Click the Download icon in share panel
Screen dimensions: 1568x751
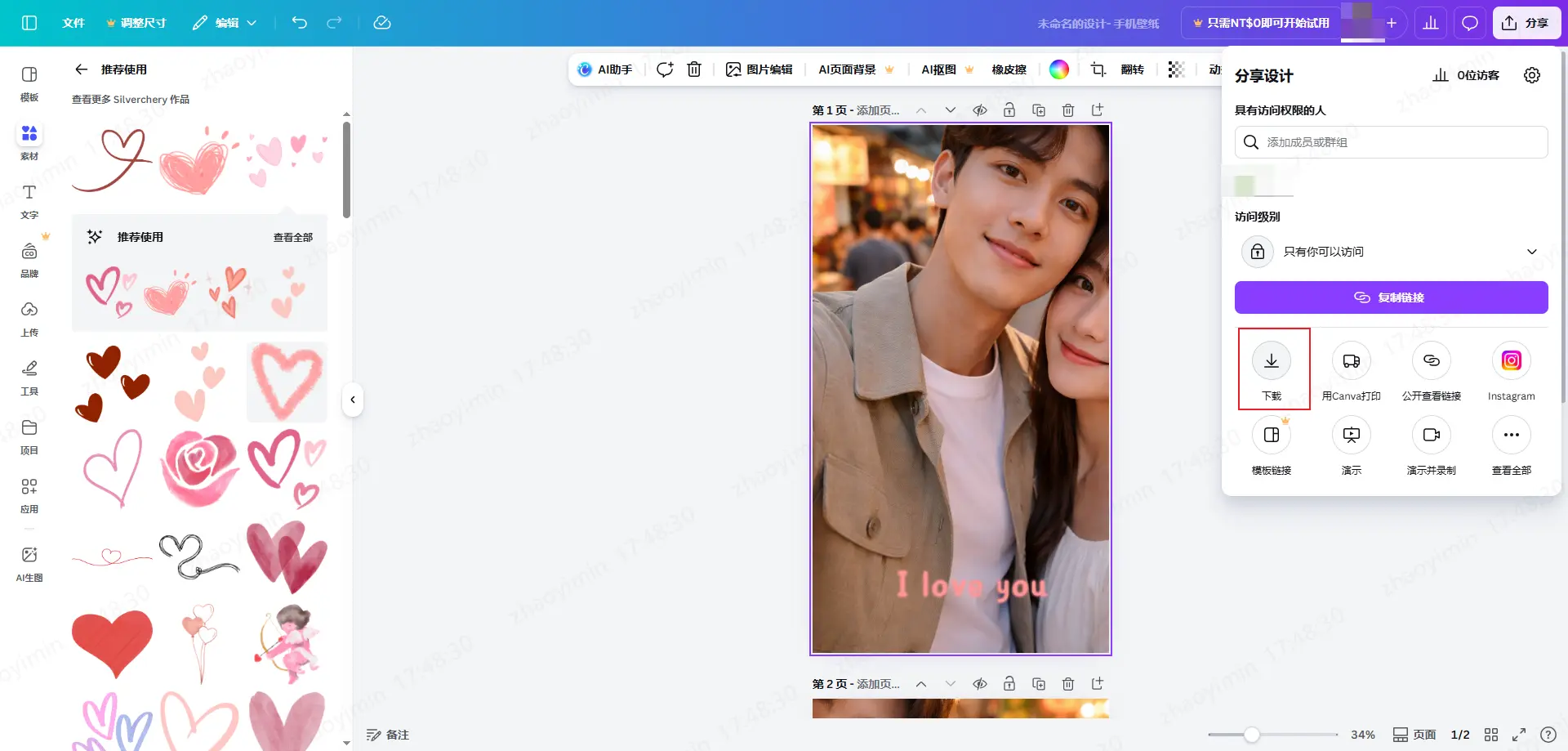click(1272, 361)
